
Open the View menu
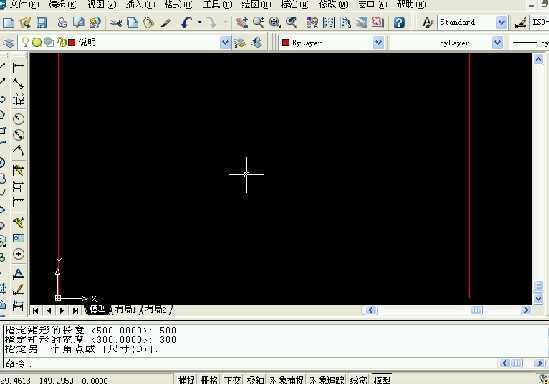[102, 5]
